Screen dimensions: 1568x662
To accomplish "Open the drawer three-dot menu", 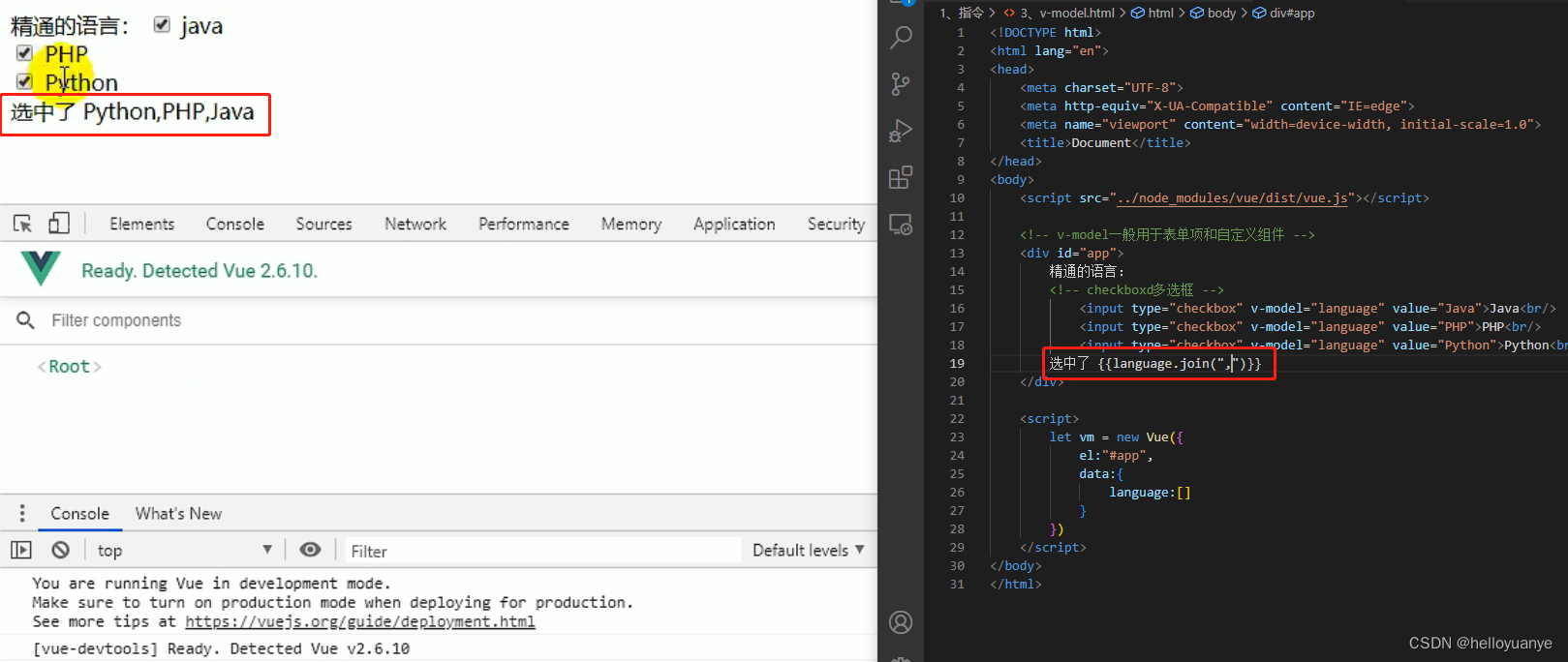I will tap(22, 513).
